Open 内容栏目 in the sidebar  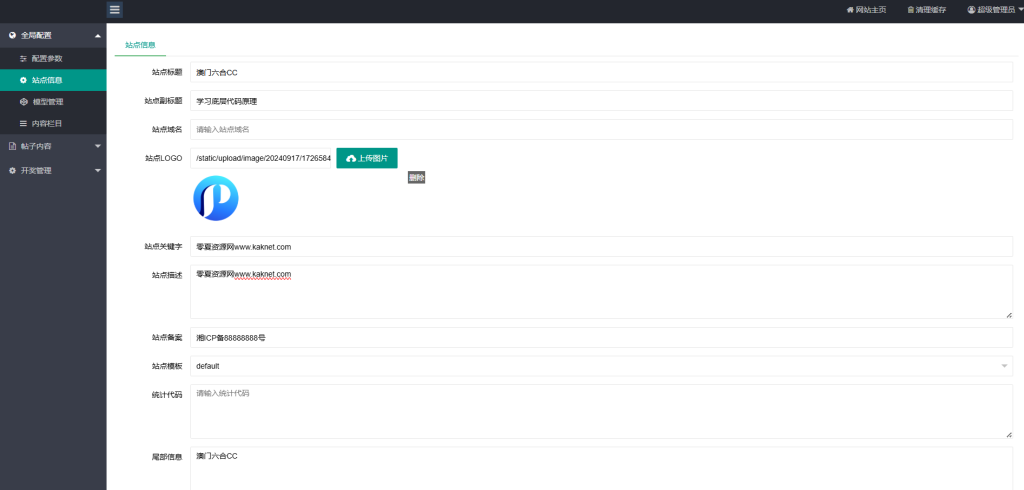pos(53,123)
